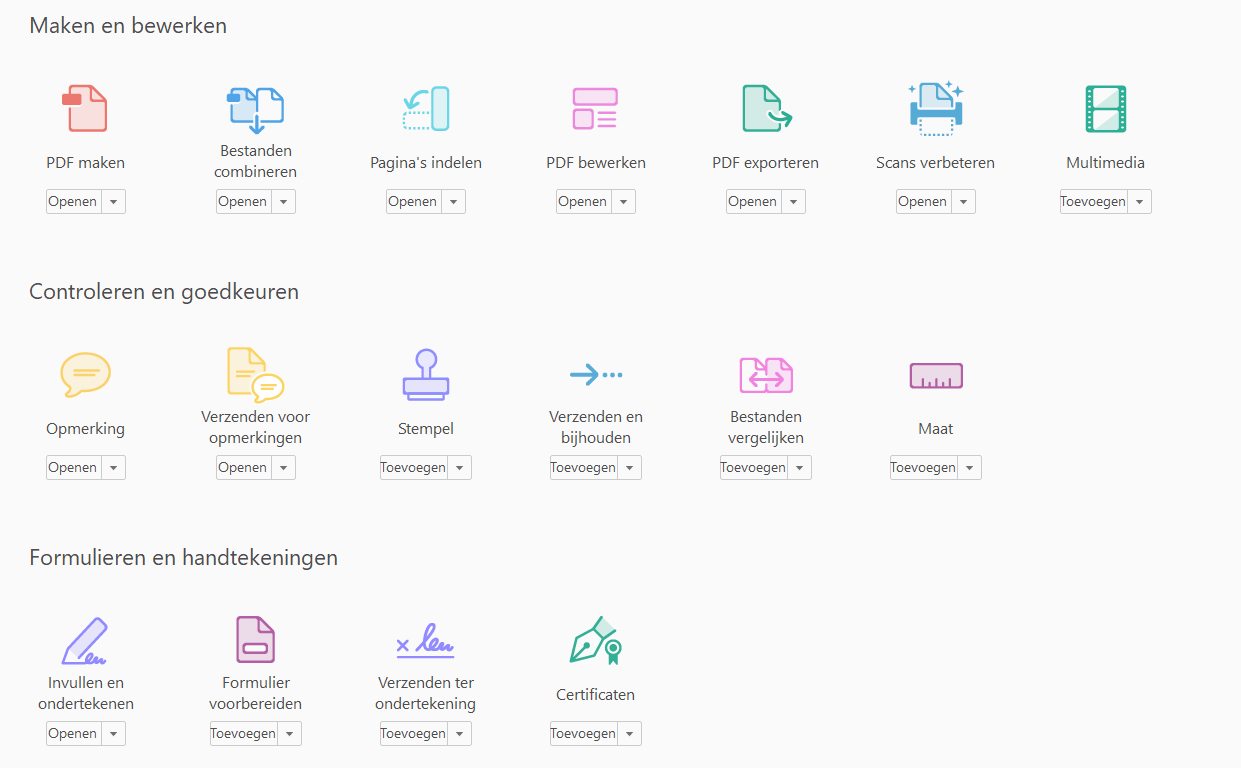Expand dropdown arrow under Formulier voorbereiden
The height and width of the screenshot is (768, 1241).
point(289,734)
